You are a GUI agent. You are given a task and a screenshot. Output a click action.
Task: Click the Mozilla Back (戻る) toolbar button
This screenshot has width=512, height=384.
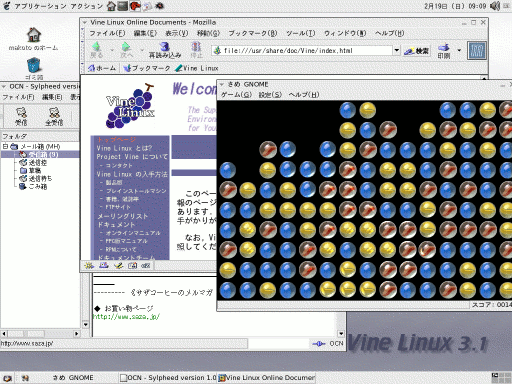point(96,50)
